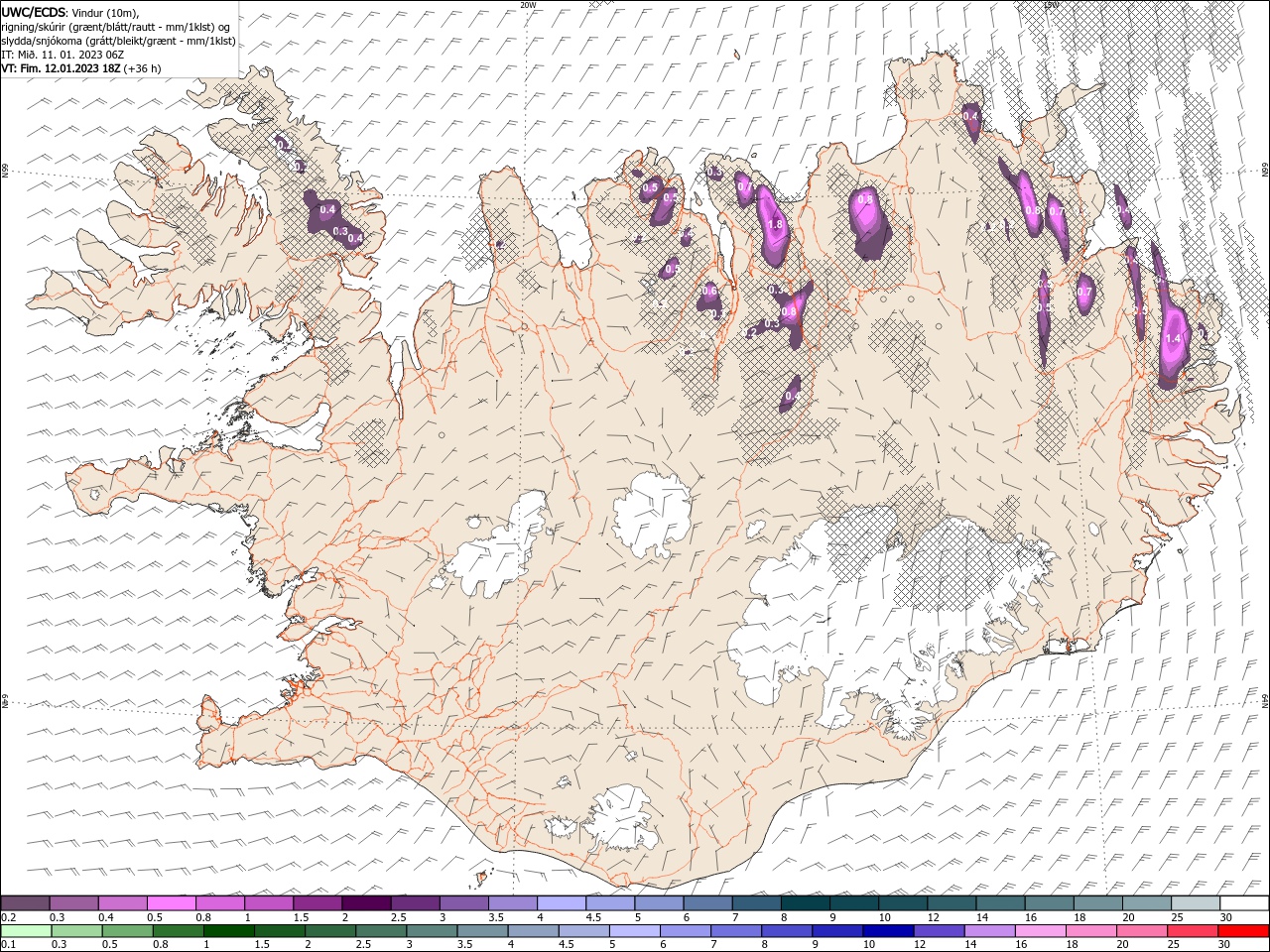Screen dimensions: 1270x952
Task: Click the bright red swatch starting at 30 in lower legend
Action: [x=1242, y=931]
